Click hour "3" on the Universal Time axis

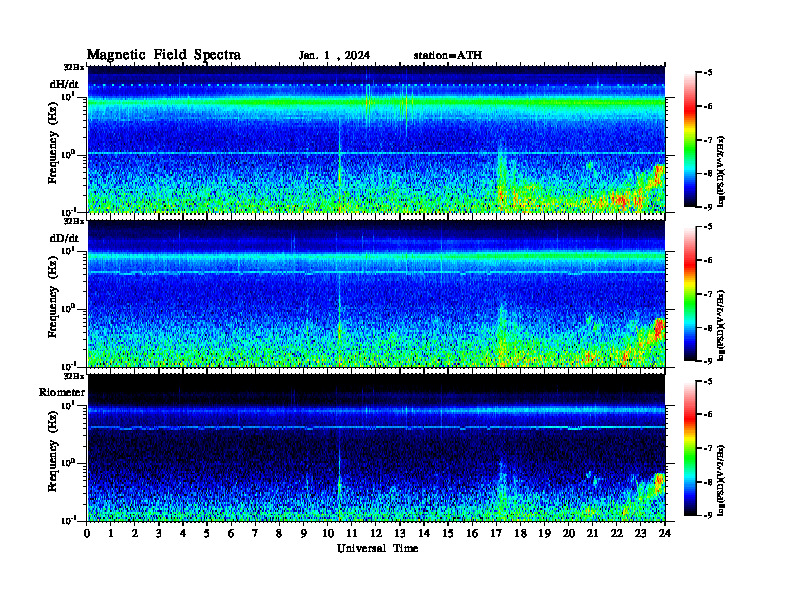[x=159, y=533]
